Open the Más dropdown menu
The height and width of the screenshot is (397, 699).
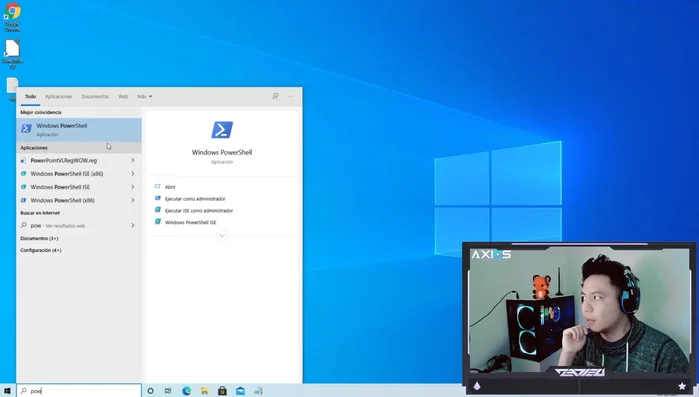coord(144,96)
